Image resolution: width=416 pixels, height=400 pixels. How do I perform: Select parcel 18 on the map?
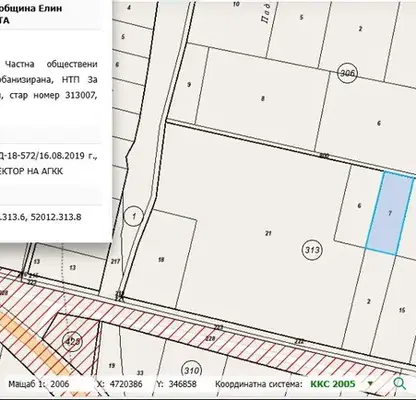(161, 259)
